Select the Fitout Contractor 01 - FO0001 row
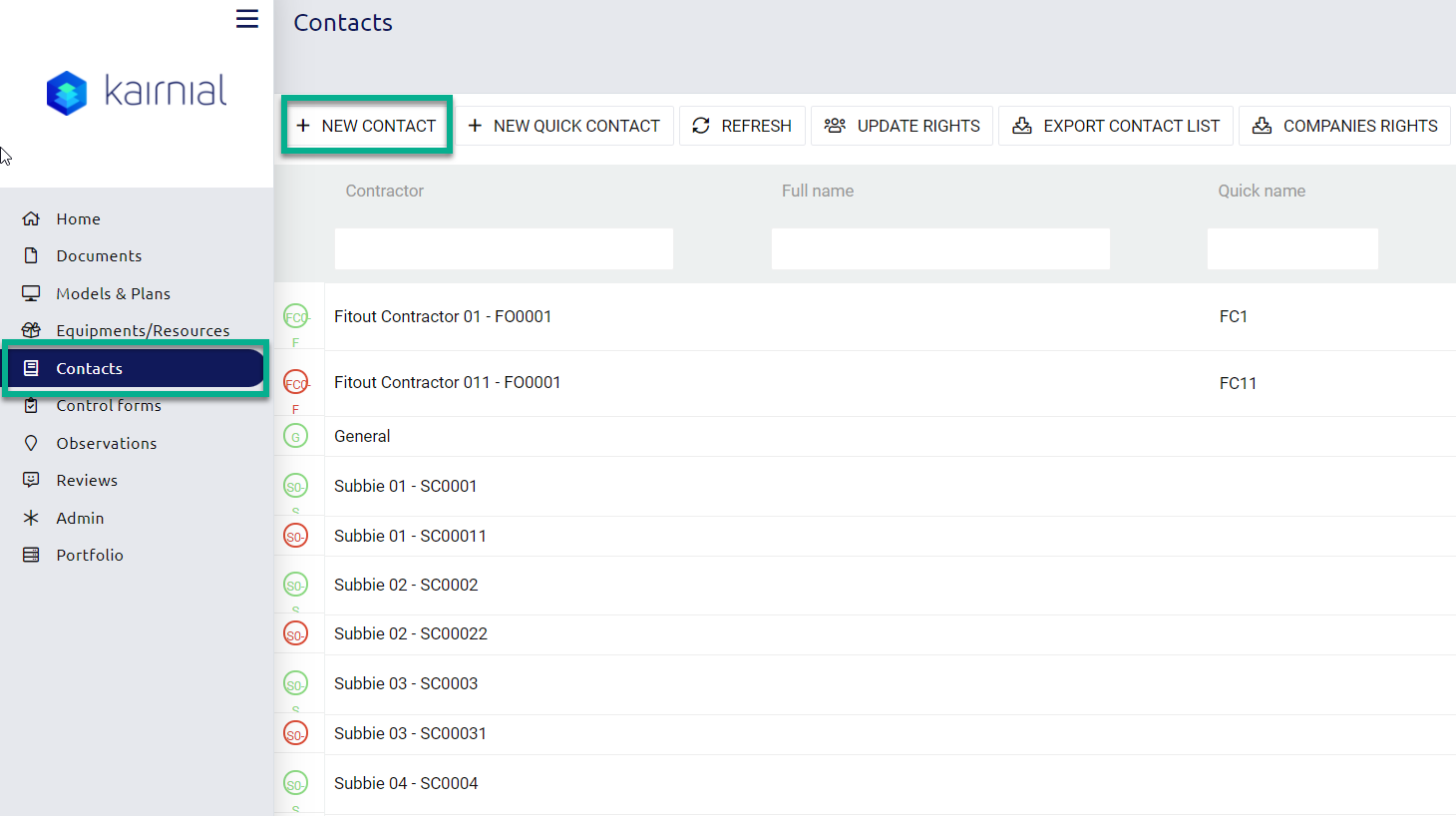The image size is (1456, 816). pyautogui.click(x=443, y=316)
